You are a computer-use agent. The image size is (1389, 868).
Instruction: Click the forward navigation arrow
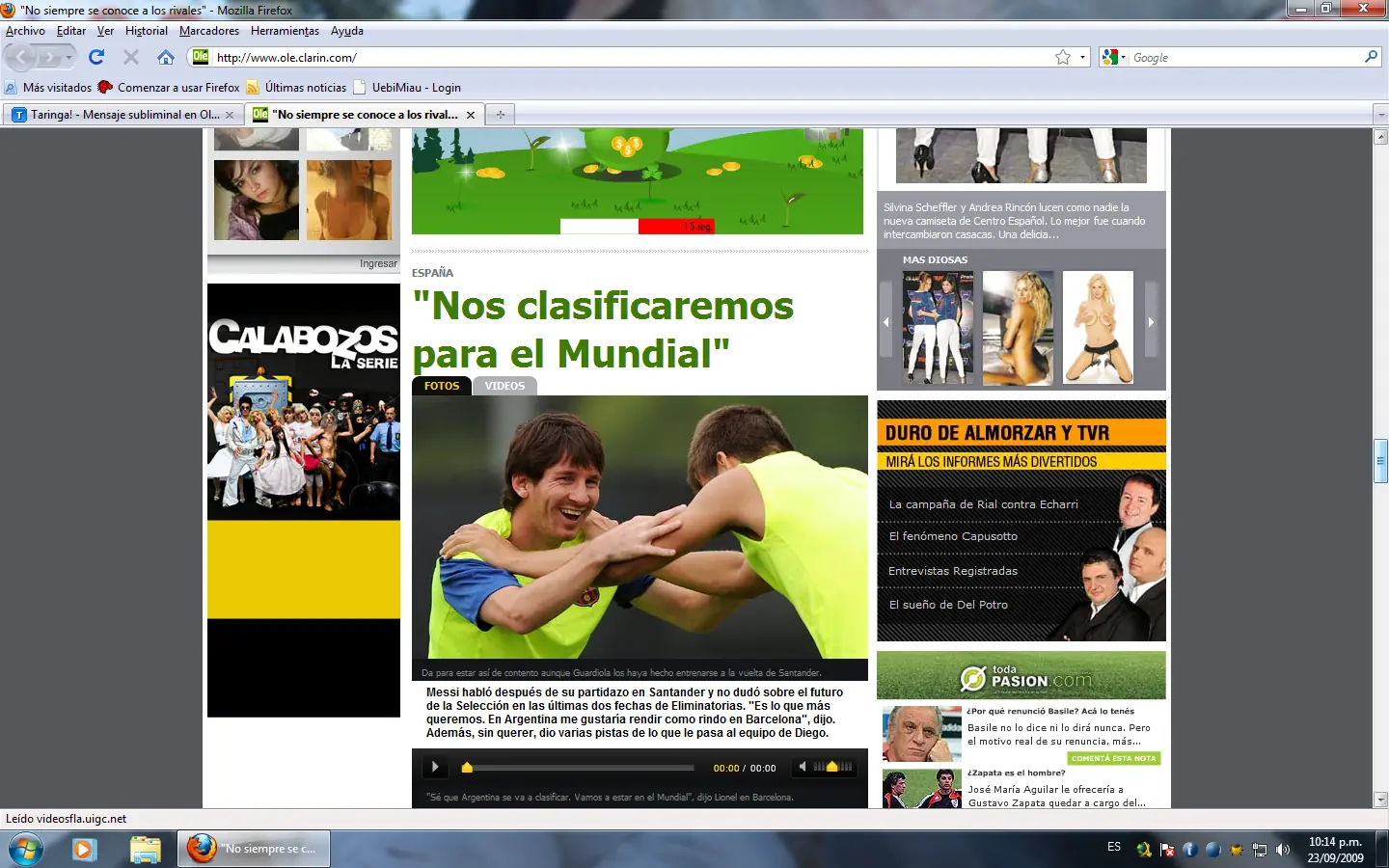click(x=49, y=58)
